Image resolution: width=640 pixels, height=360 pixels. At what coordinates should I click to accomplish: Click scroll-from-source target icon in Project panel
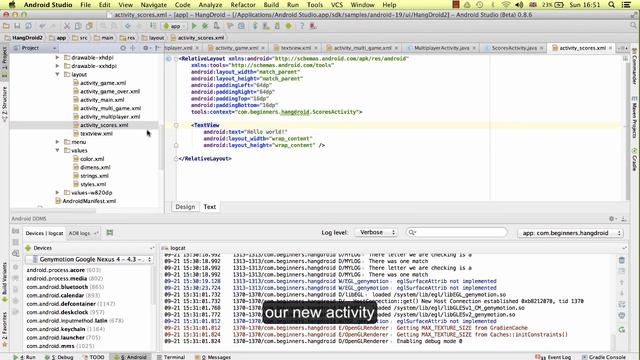(123, 48)
